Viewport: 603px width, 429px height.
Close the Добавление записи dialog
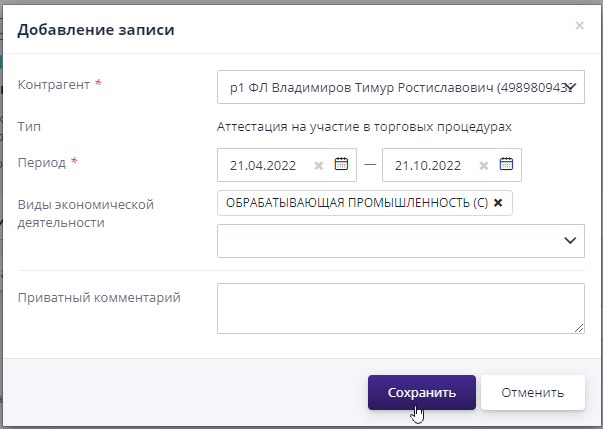[579, 26]
